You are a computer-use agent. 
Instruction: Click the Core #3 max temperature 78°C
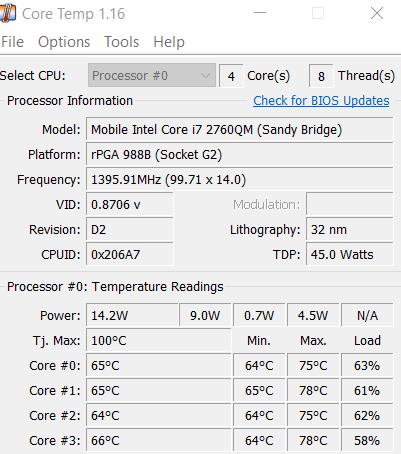pos(313,440)
